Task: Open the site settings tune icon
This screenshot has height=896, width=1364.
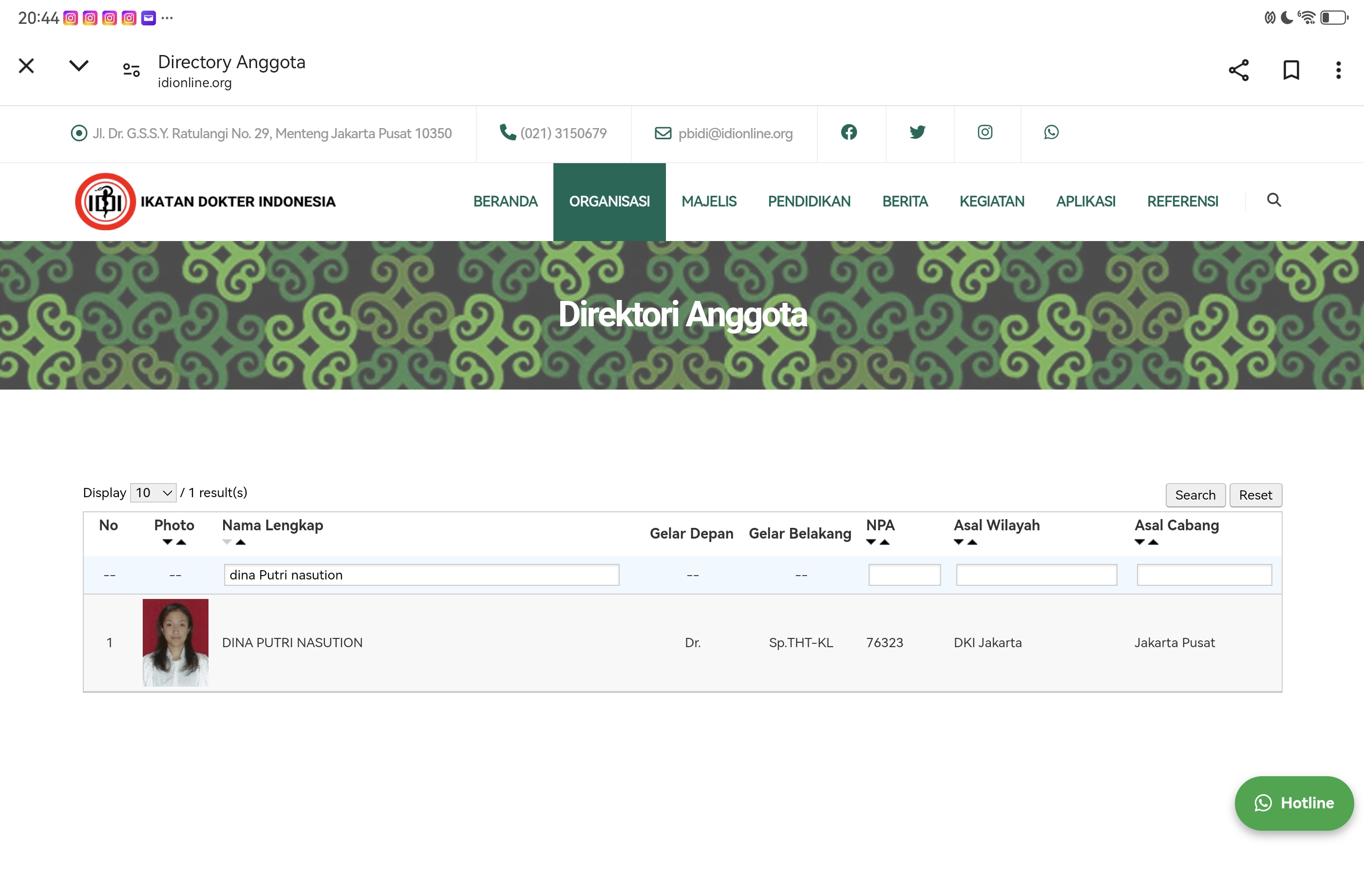Action: pos(131,70)
